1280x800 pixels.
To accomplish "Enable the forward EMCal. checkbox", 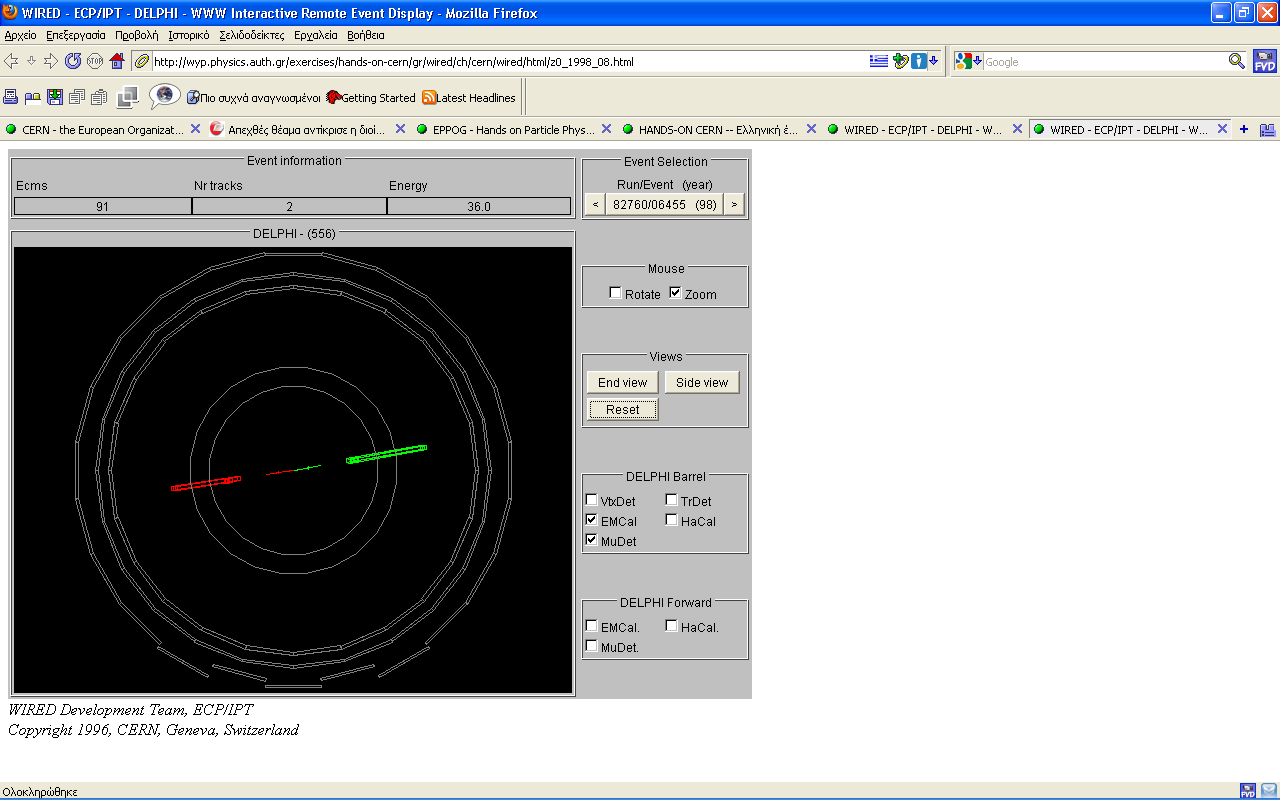I will point(592,626).
